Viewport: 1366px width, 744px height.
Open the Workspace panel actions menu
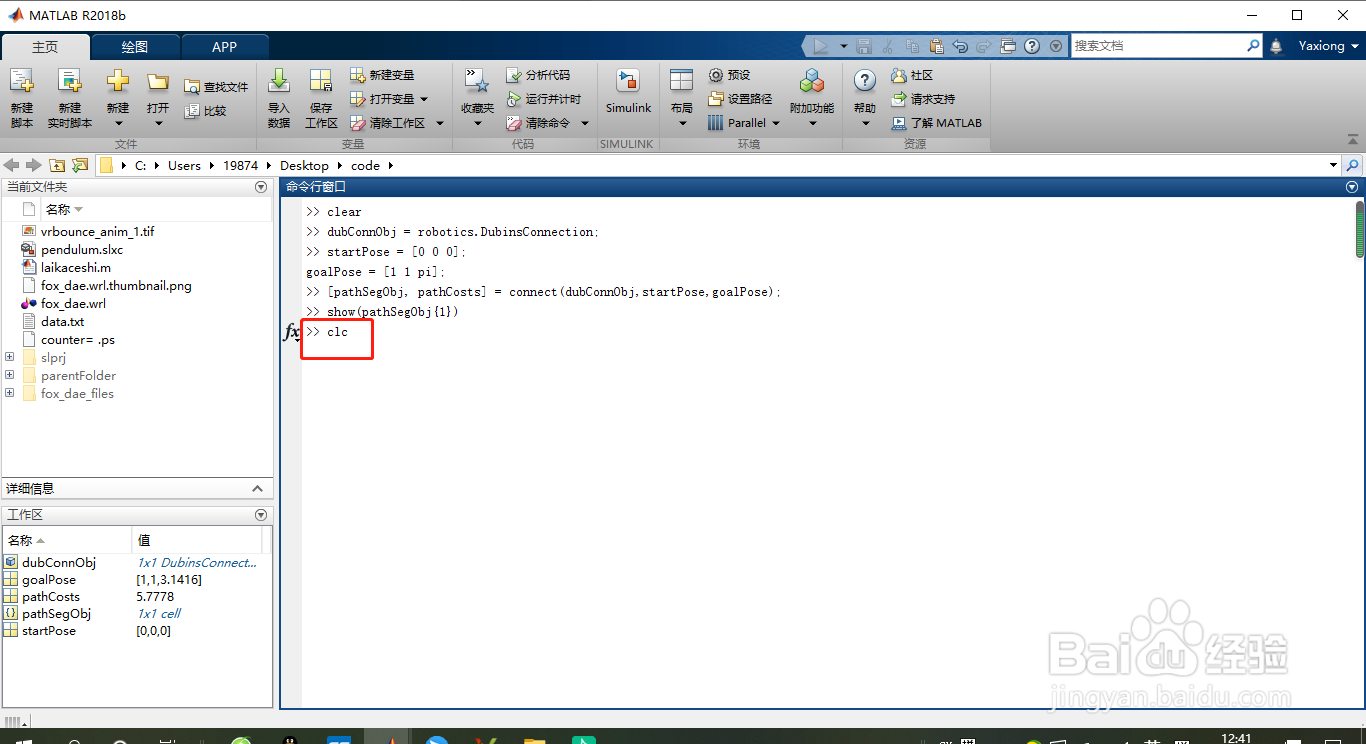click(261, 515)
